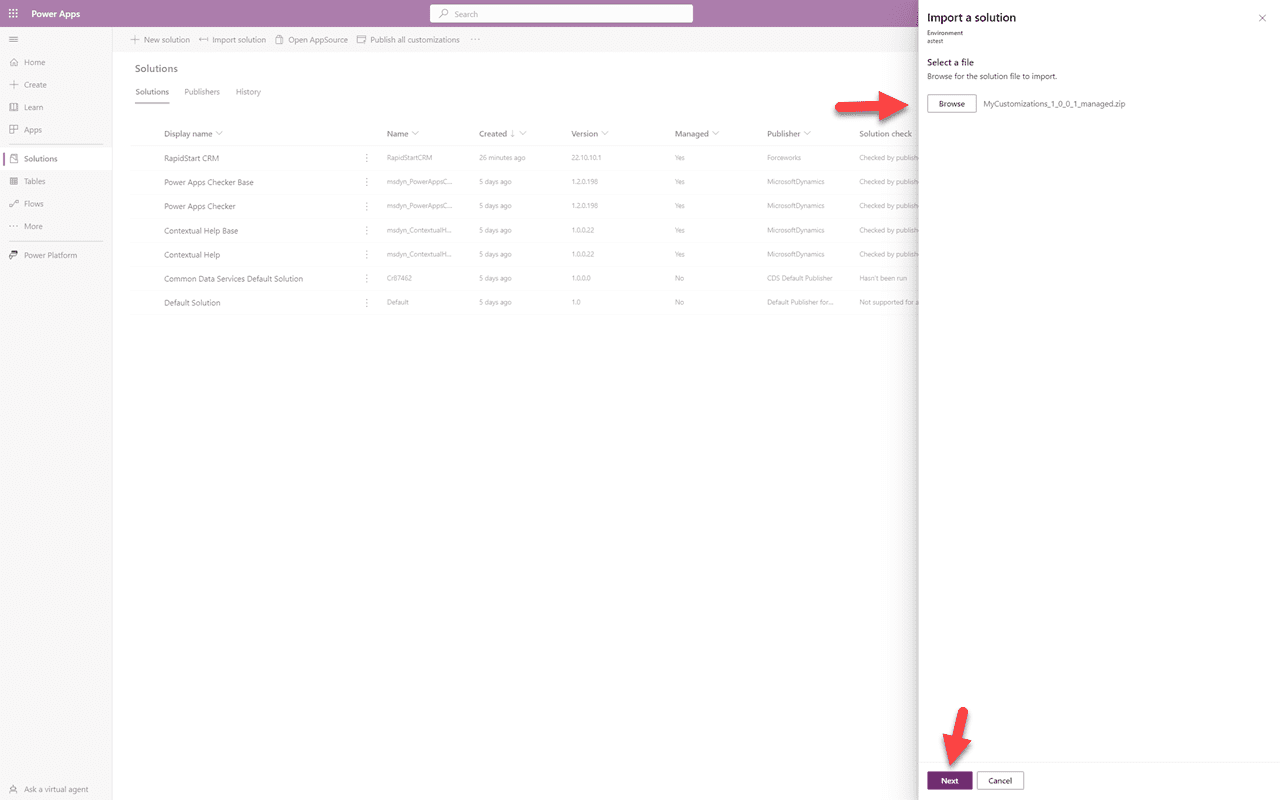Collapse the navigation pane with the hamburger icon
This screenshot has width=1280, height=800.
tap(13, 39)
